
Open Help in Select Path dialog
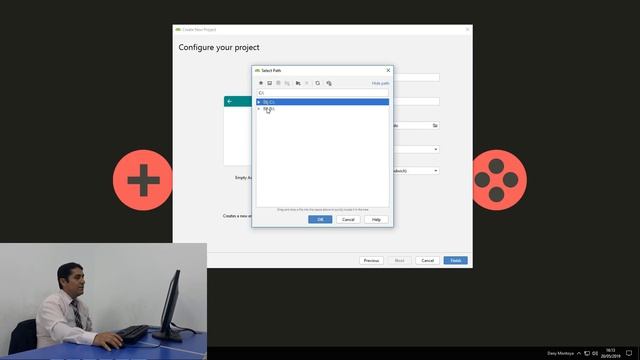[376, 220]
